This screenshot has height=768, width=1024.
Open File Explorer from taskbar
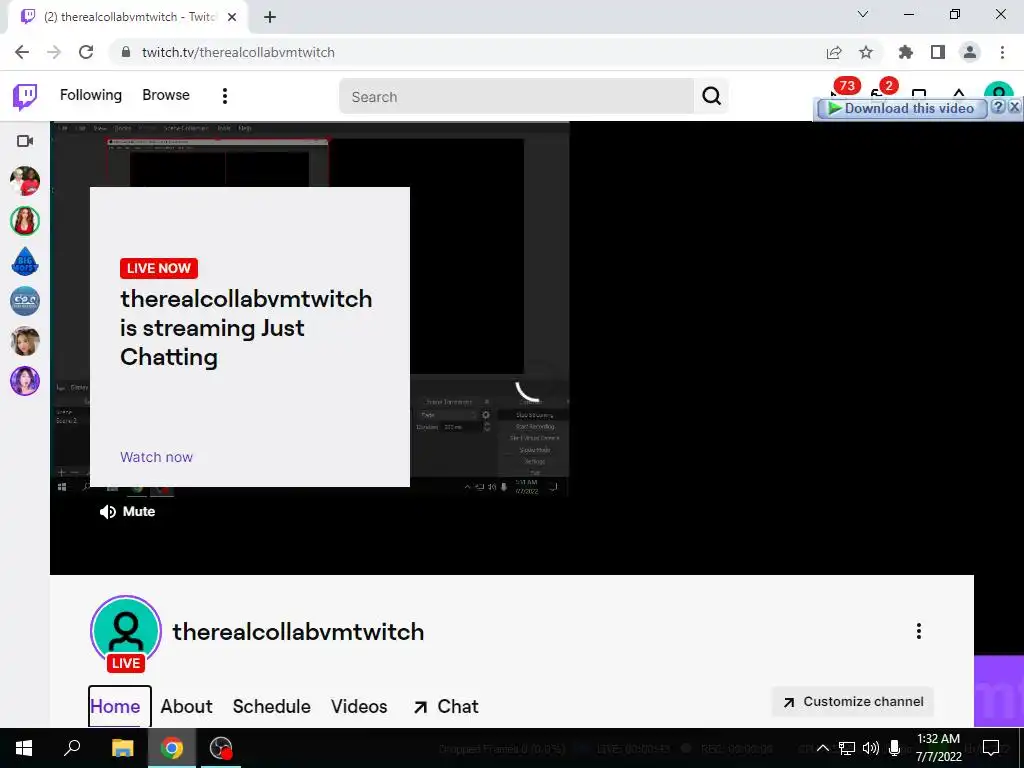(122, 748)
